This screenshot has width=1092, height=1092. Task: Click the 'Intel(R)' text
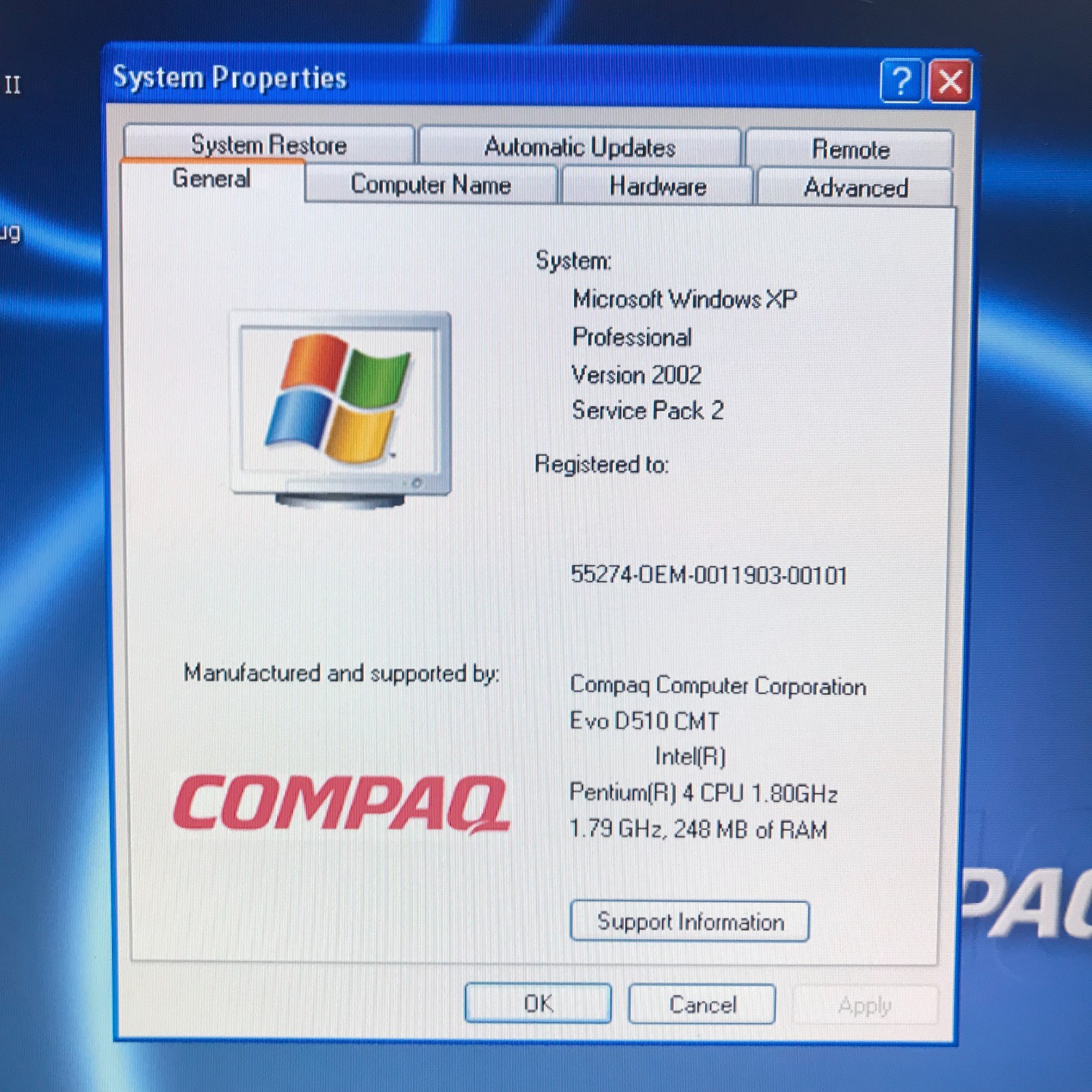690,756
